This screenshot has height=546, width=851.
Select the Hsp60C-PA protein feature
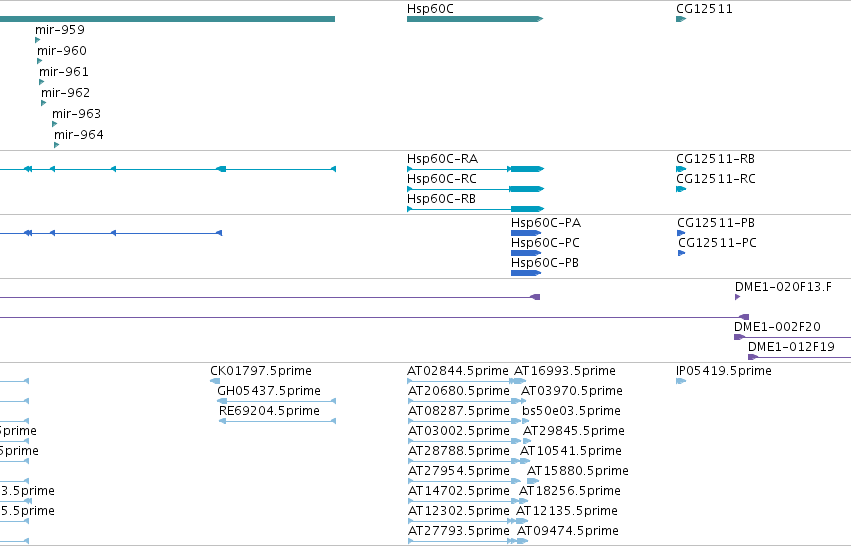pyautogui.click(x=526, y=233)
